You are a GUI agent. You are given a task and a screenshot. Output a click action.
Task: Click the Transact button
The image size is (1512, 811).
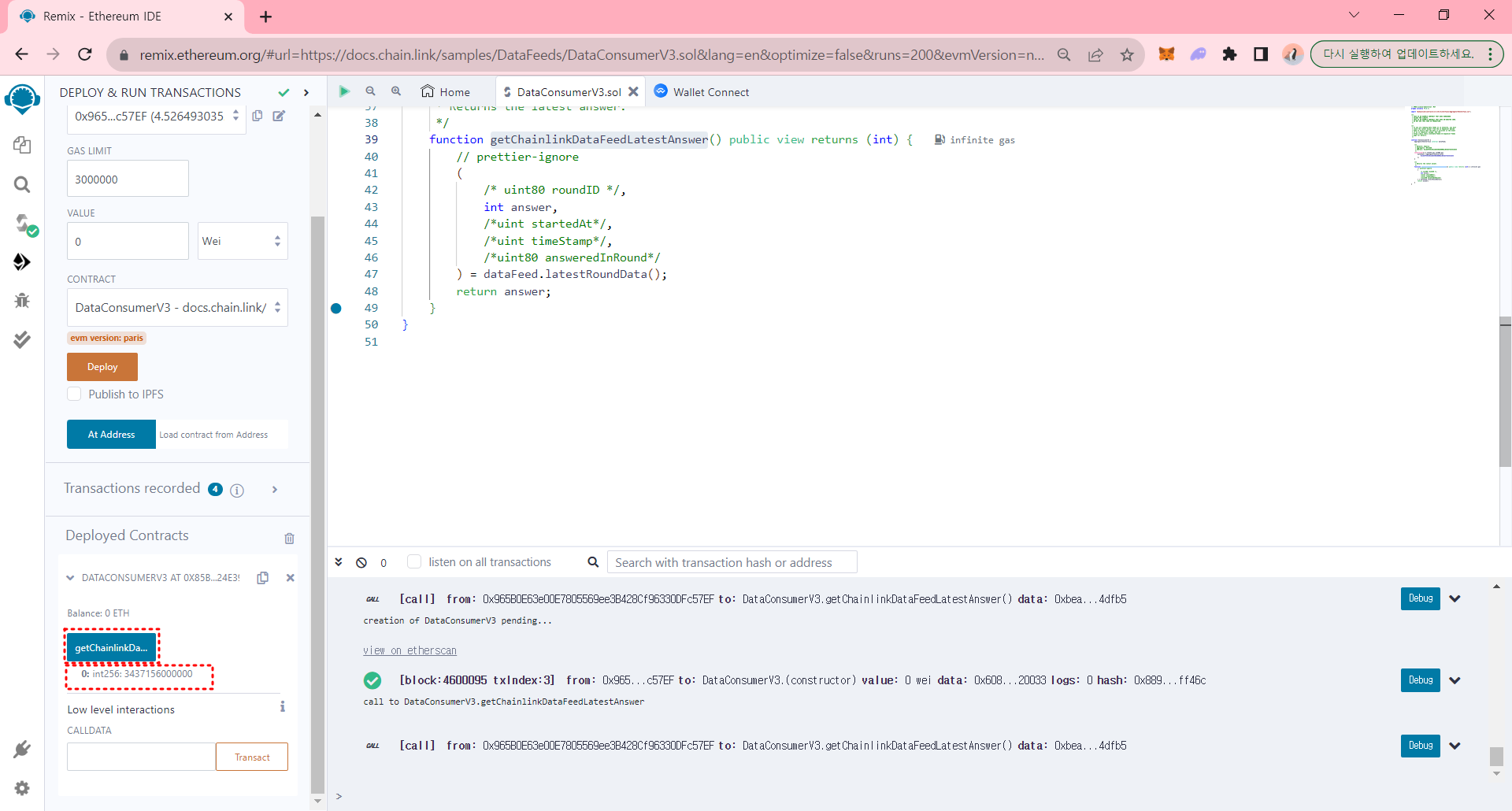pyautogui.click(x=252, y=757)
